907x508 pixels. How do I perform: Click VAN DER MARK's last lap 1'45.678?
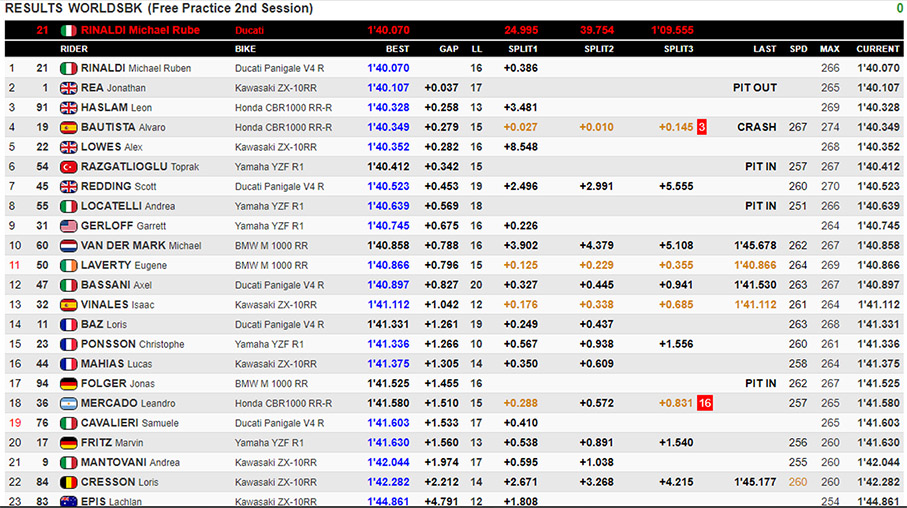(x=755, y=246)
